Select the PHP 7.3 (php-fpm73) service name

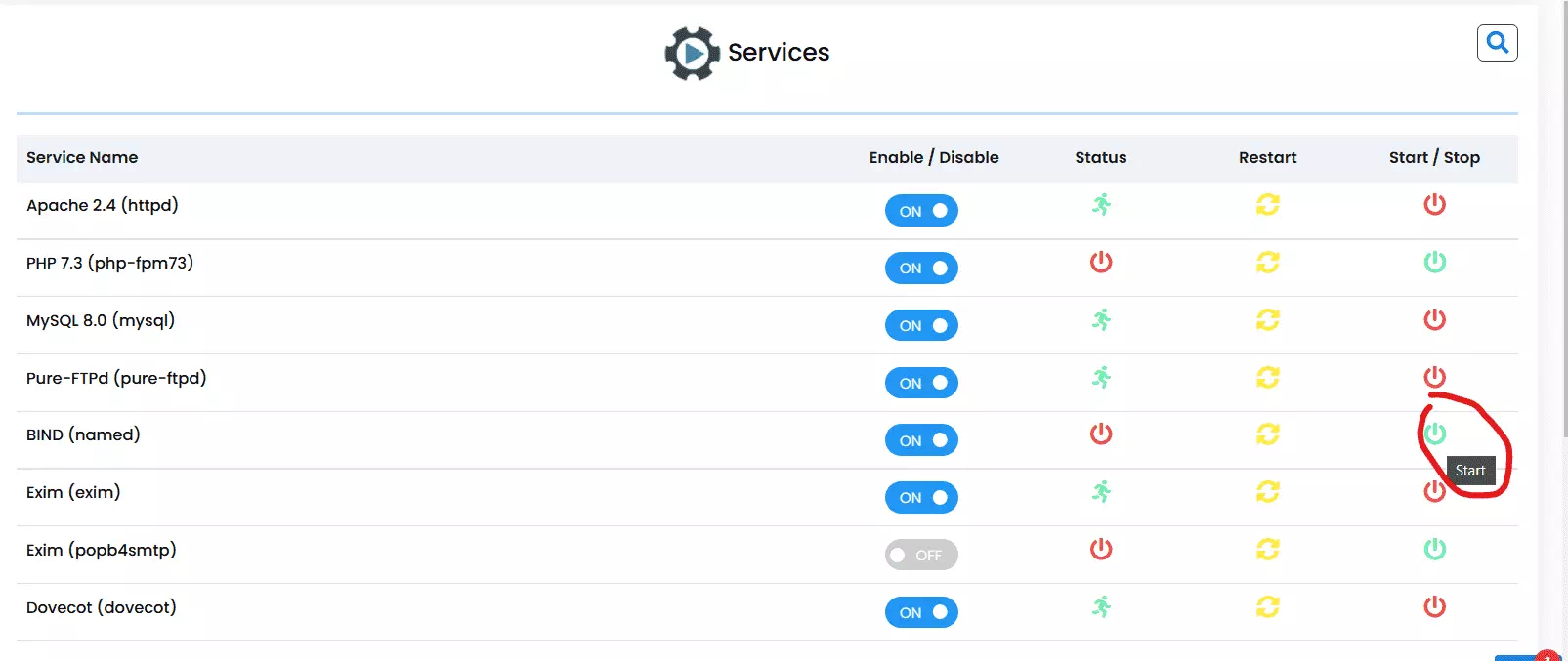point(110,263)
